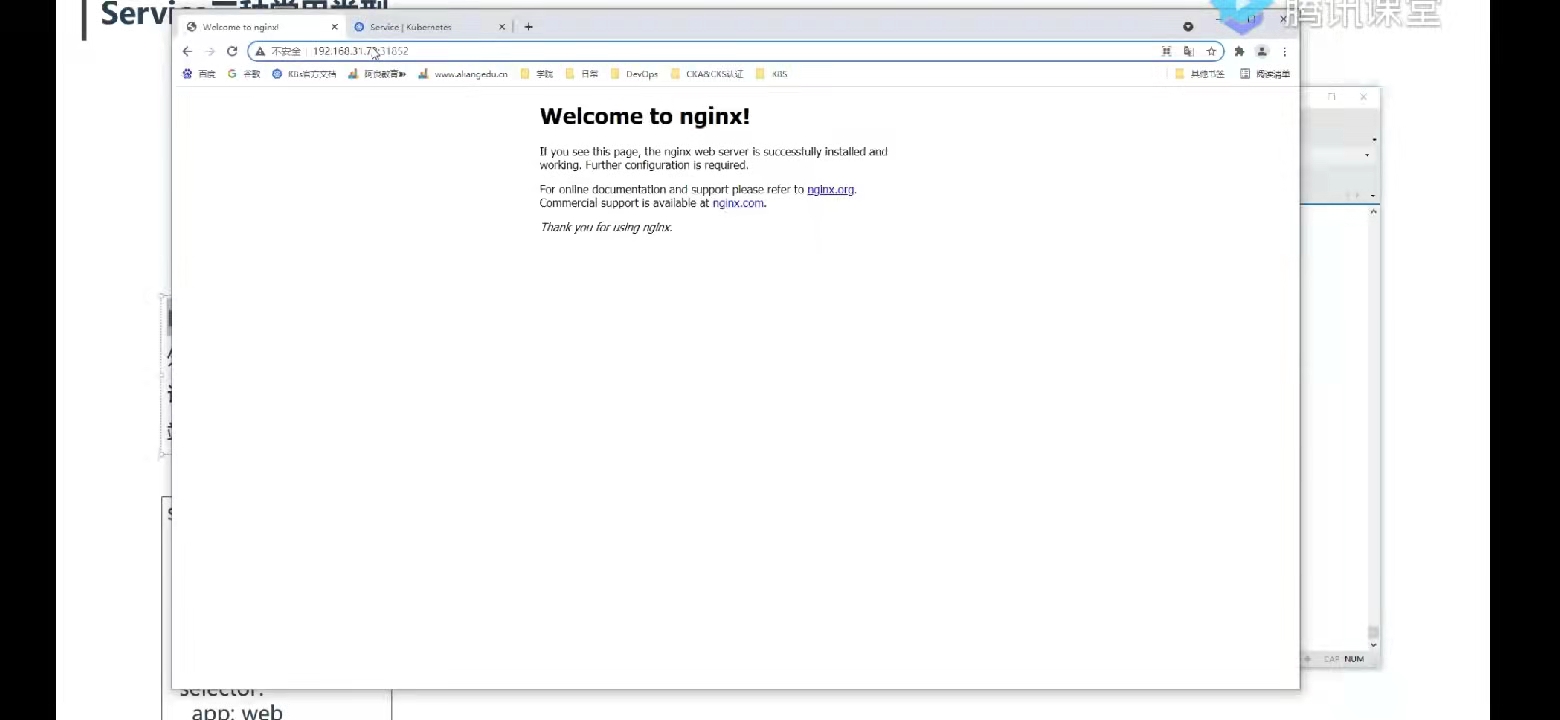This screenshot has height=720, width=1560.
Task: Open the 百度 bookmark
Action: (199, 74)
